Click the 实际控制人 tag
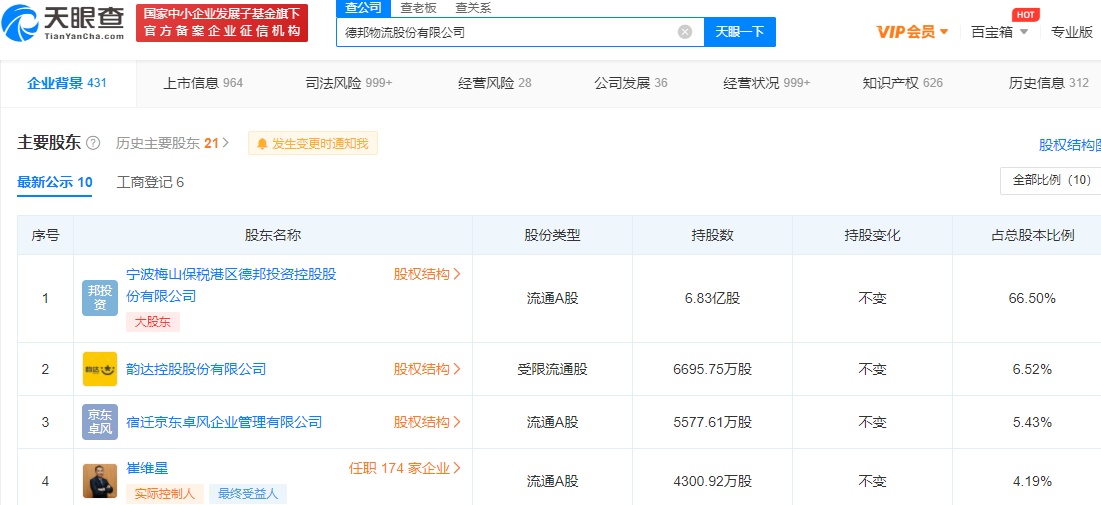The width and height of the screenshot is (1101, 505). [165, 493]
